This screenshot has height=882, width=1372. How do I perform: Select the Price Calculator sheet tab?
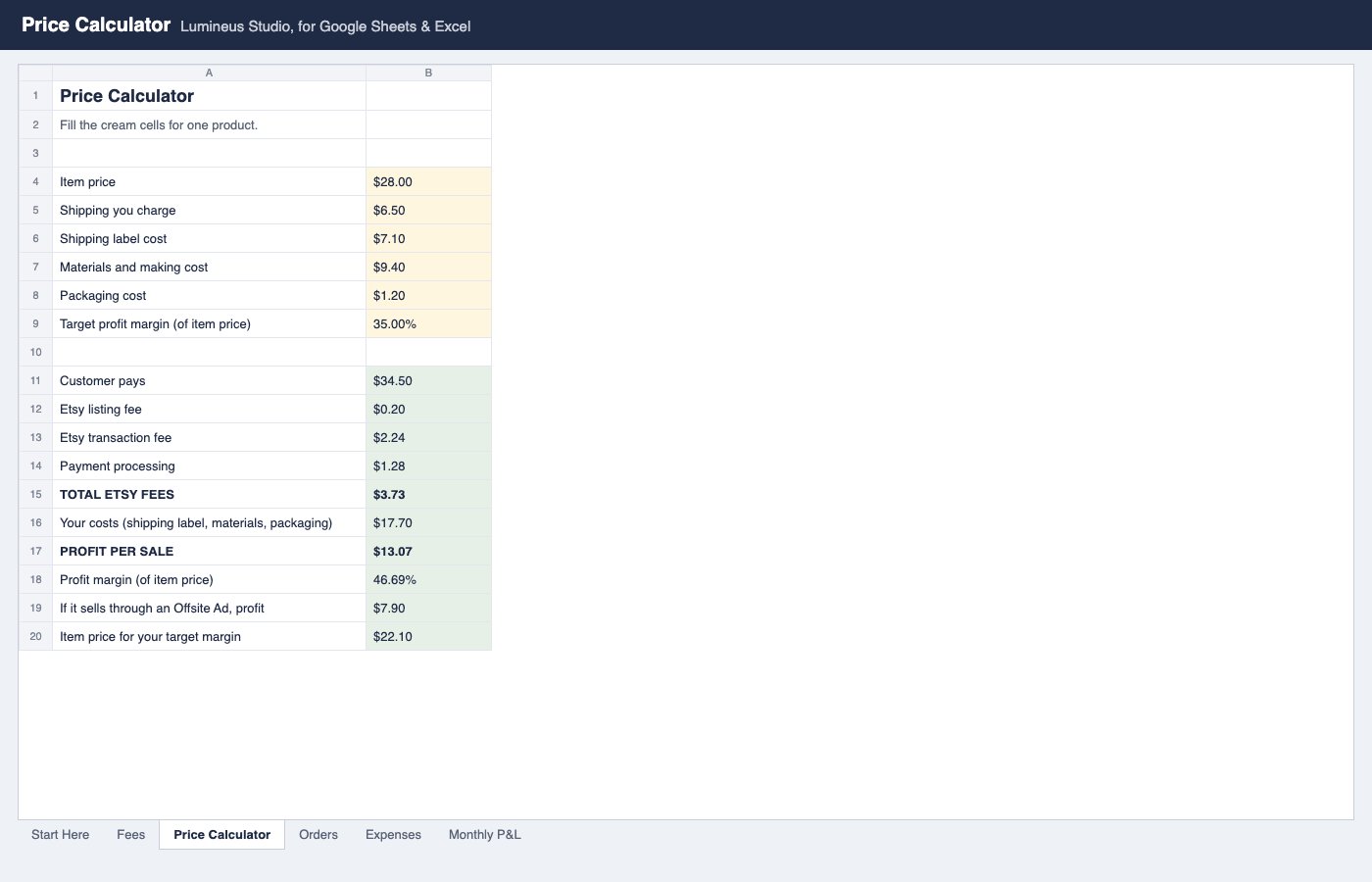click(x=221, y=835)
